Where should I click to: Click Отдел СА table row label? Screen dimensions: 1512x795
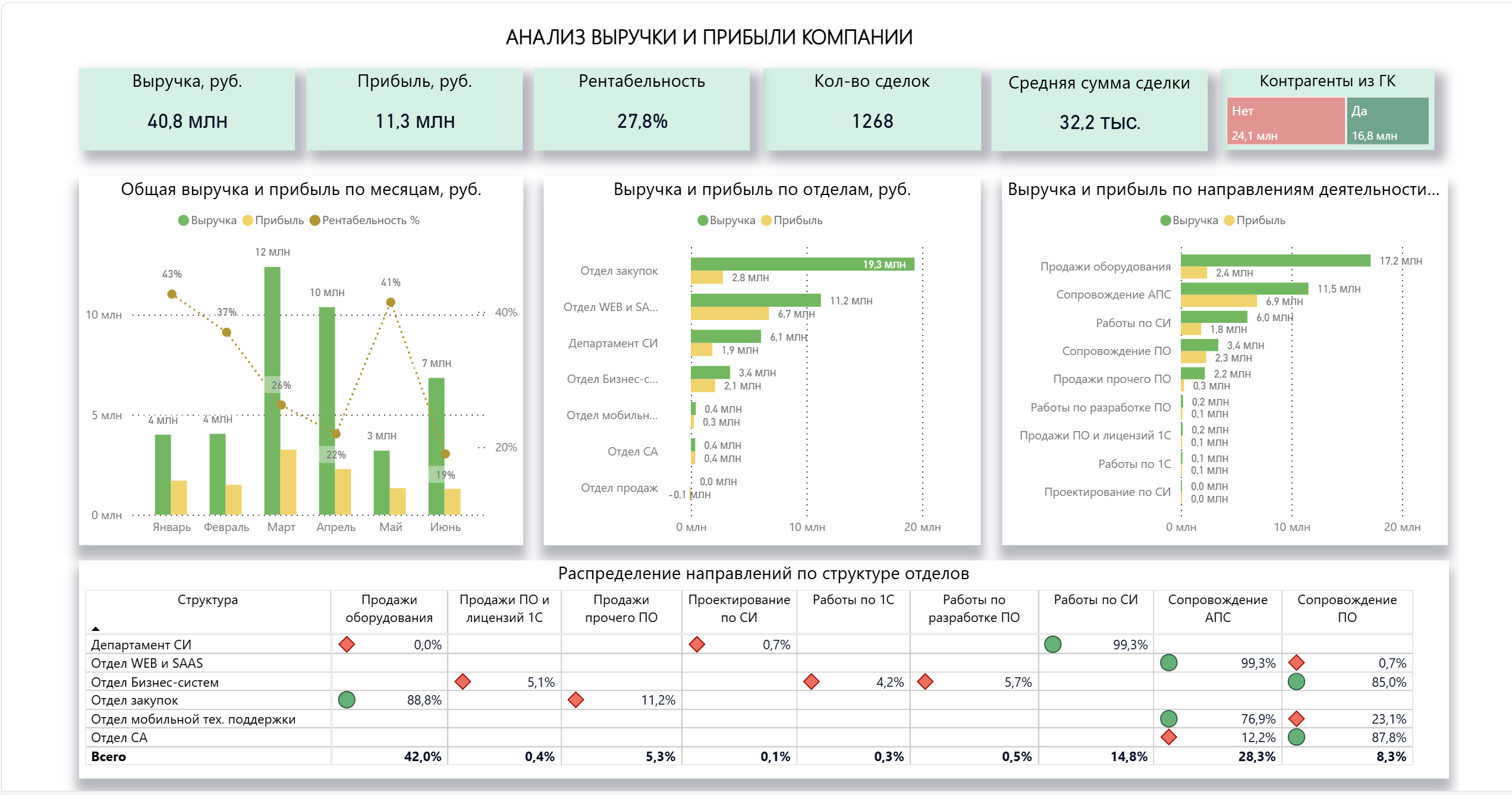coord(119,737)
